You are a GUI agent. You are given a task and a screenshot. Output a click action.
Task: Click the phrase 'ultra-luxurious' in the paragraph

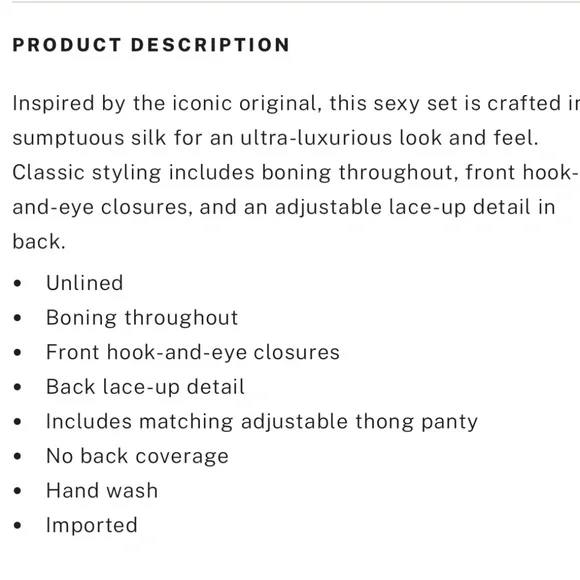coord(316,138)
